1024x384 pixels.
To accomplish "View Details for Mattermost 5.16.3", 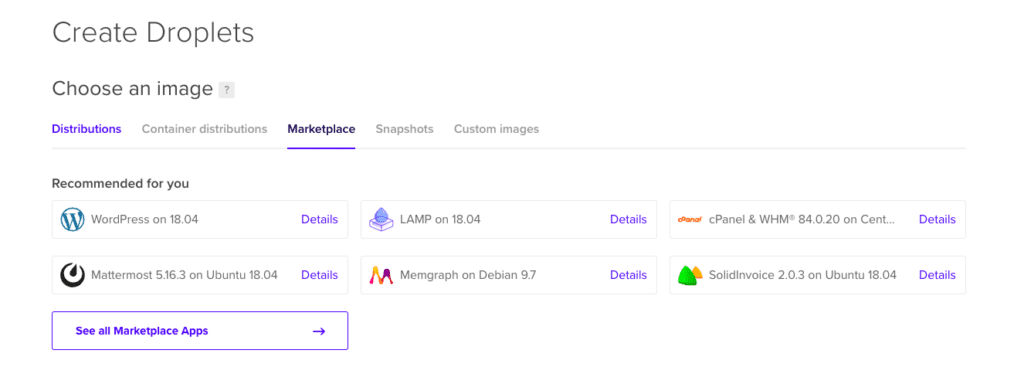I will point(319,275).
